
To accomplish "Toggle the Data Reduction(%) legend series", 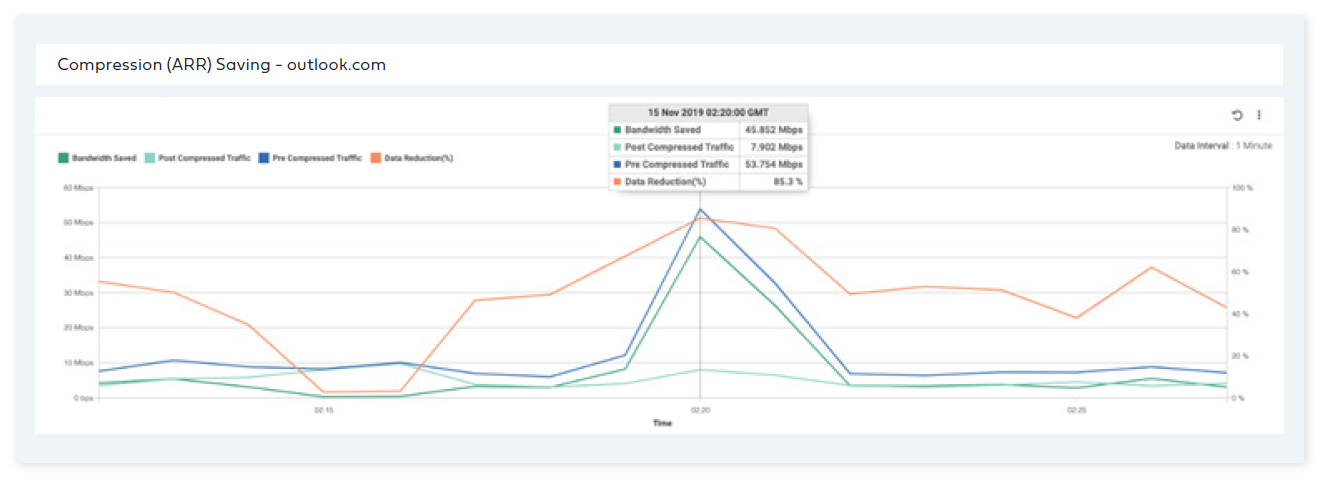I will coord(412,158).
